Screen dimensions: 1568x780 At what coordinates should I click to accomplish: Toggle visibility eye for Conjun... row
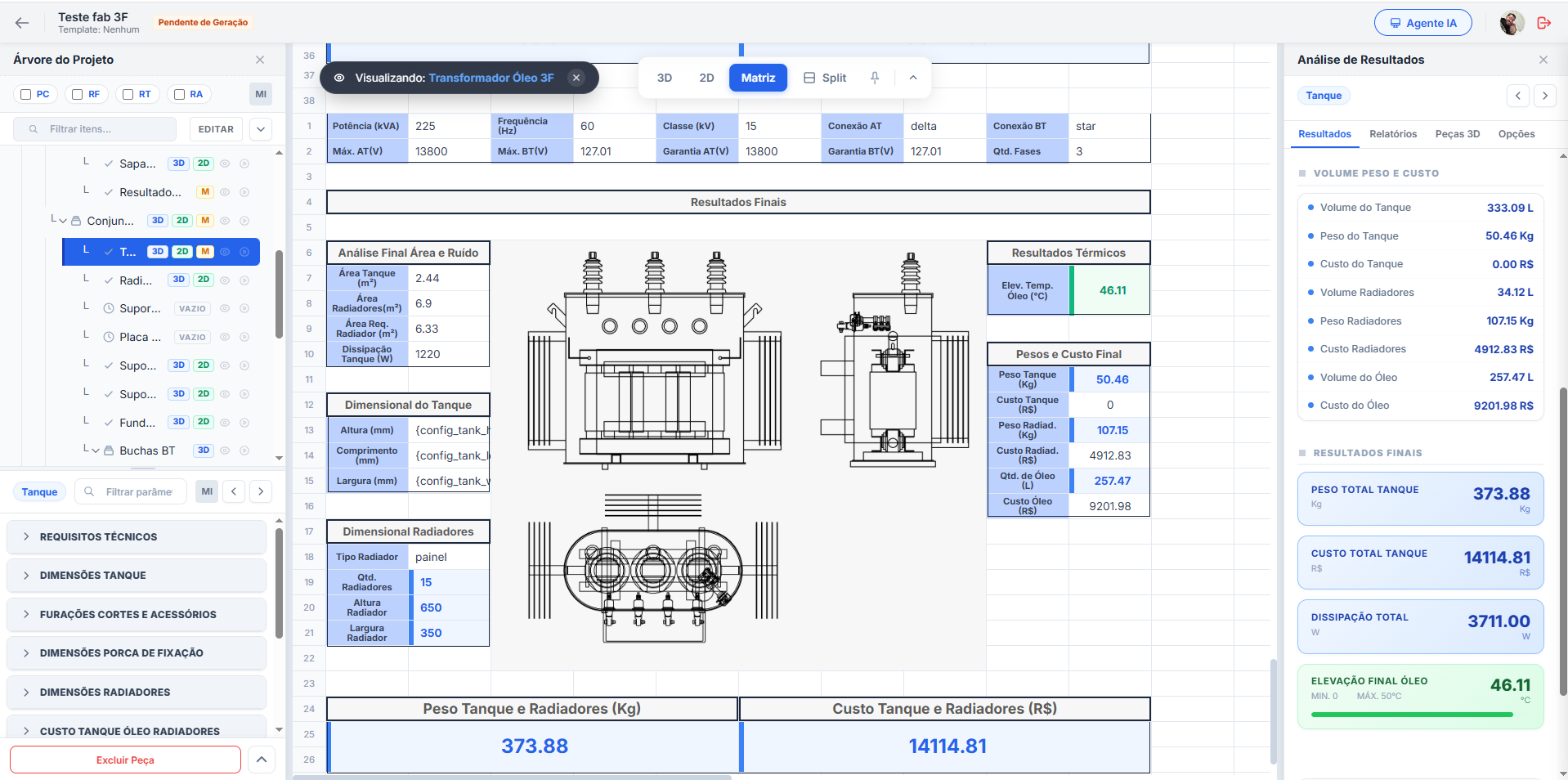(224, 221)
